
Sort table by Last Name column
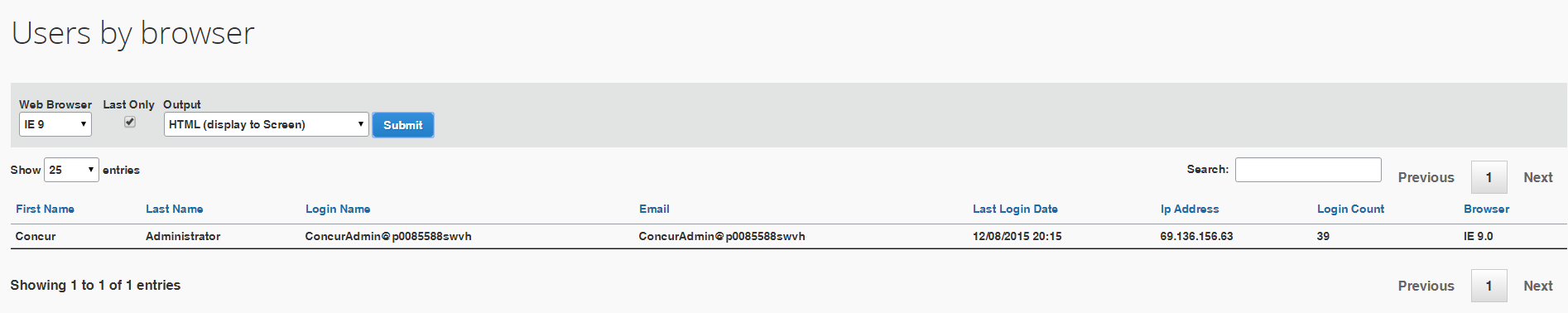tap(175, 209)
